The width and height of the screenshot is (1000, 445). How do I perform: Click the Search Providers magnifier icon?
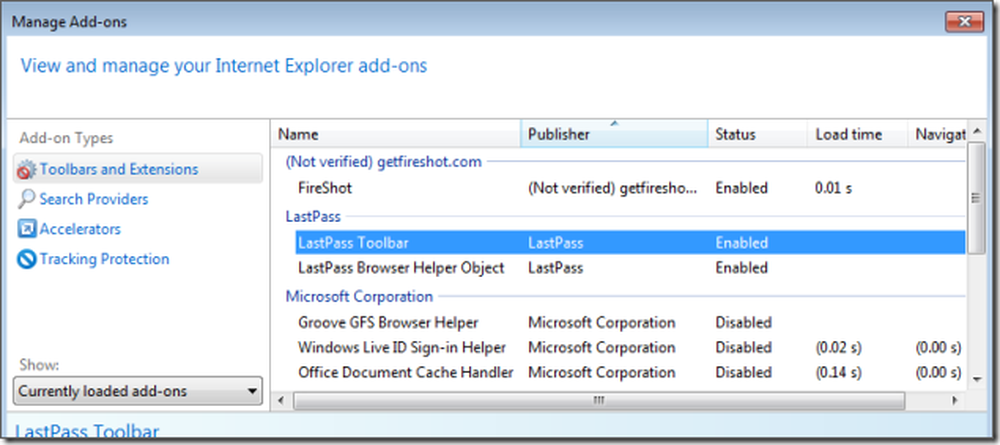(x=26, y=200)
